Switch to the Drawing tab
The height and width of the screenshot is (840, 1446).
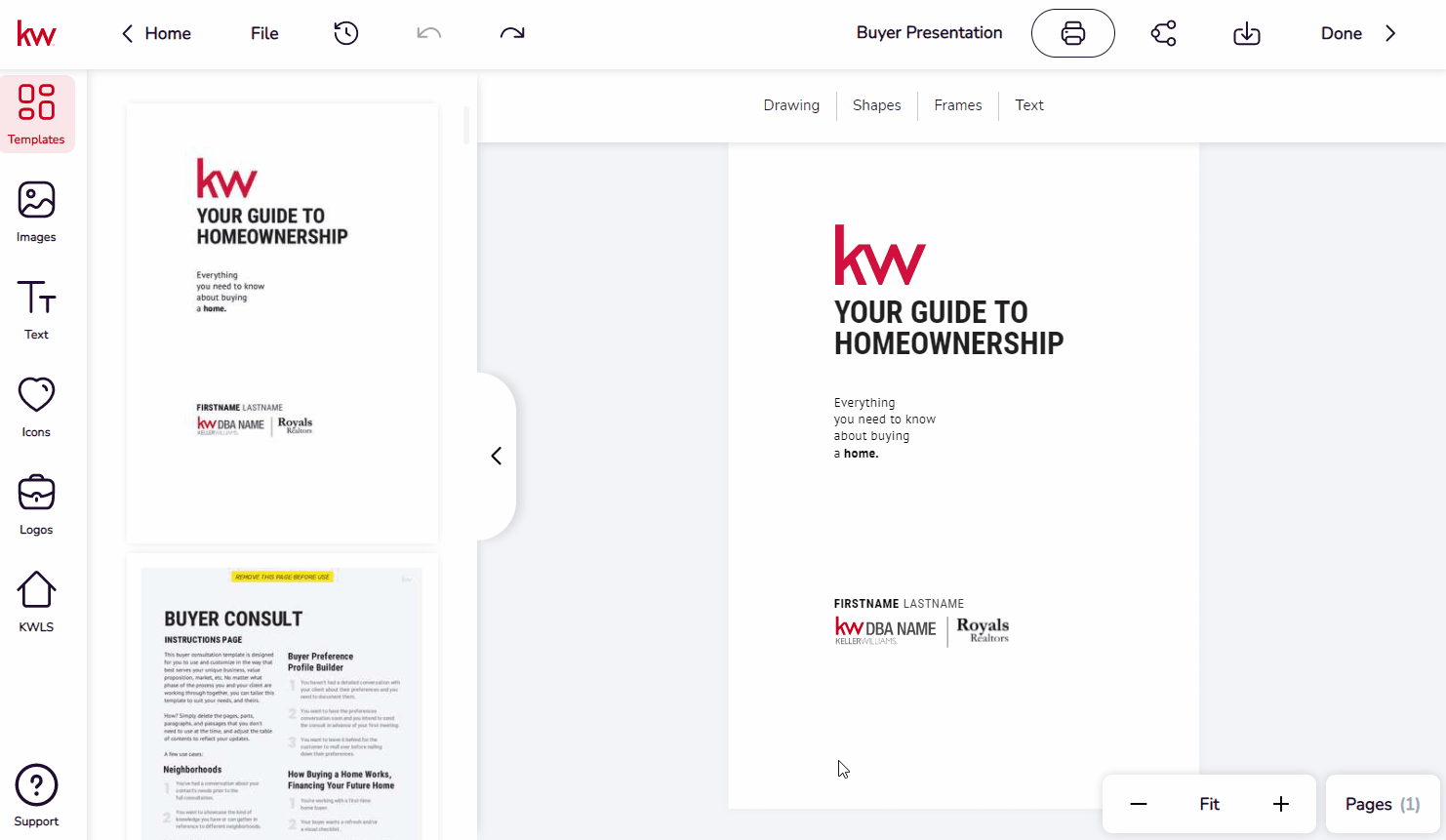(791, 105)
